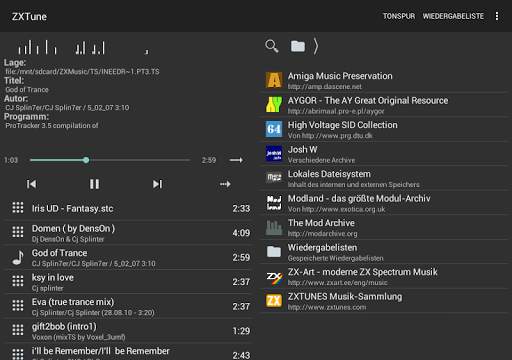The height and width of the screenshot is (360, 512).
Task: Open the Modland archive icon
Action: tap(274, 203)
